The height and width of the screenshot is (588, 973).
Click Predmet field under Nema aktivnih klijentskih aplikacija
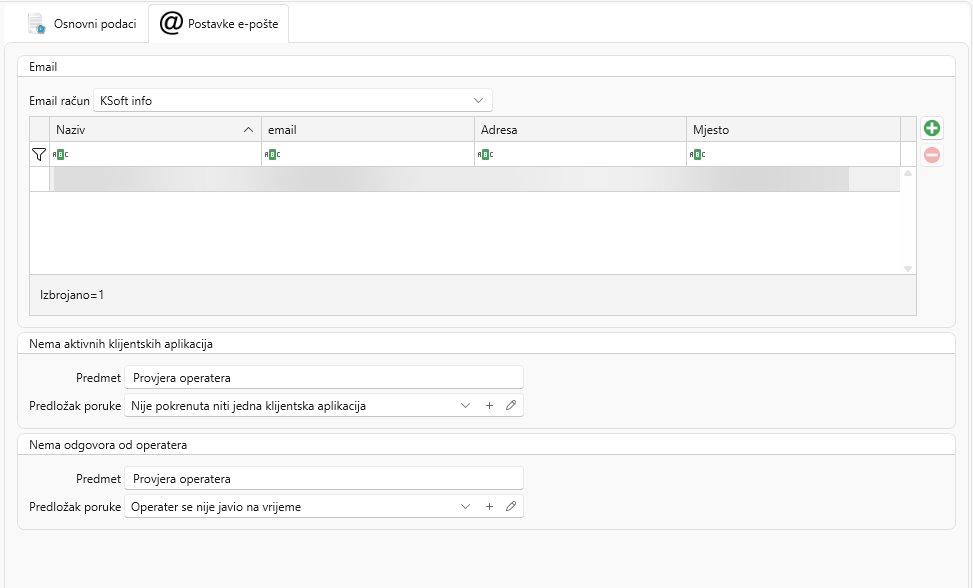pyautogui.click(x=324, y=378)
